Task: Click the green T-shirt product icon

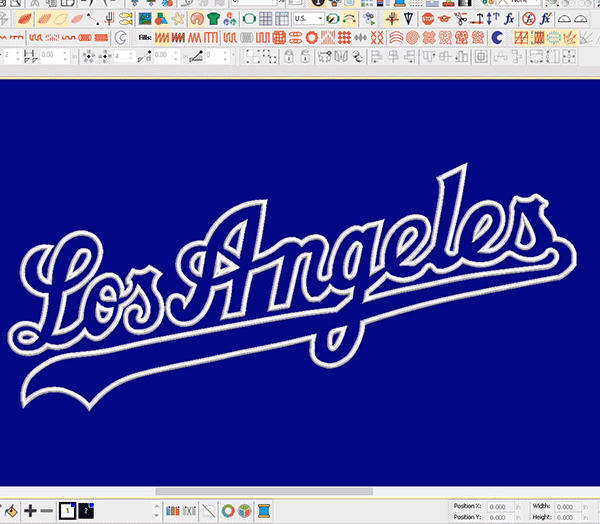Action: (214, 19)
